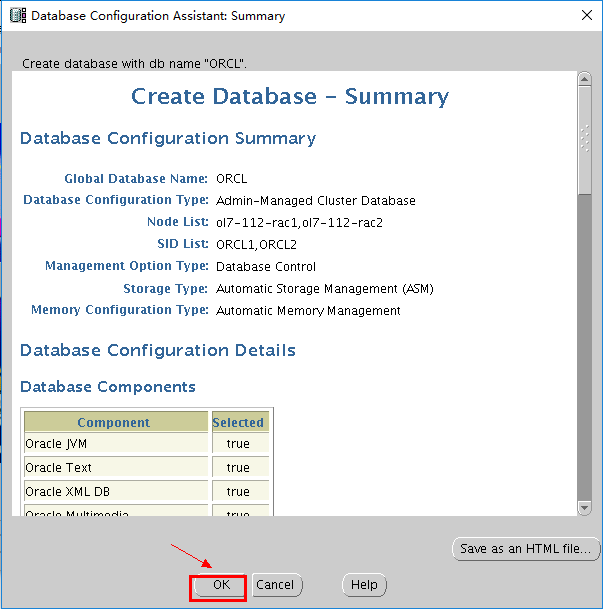
Task: Click the Management Option Type label
Action: pos(127,266)
